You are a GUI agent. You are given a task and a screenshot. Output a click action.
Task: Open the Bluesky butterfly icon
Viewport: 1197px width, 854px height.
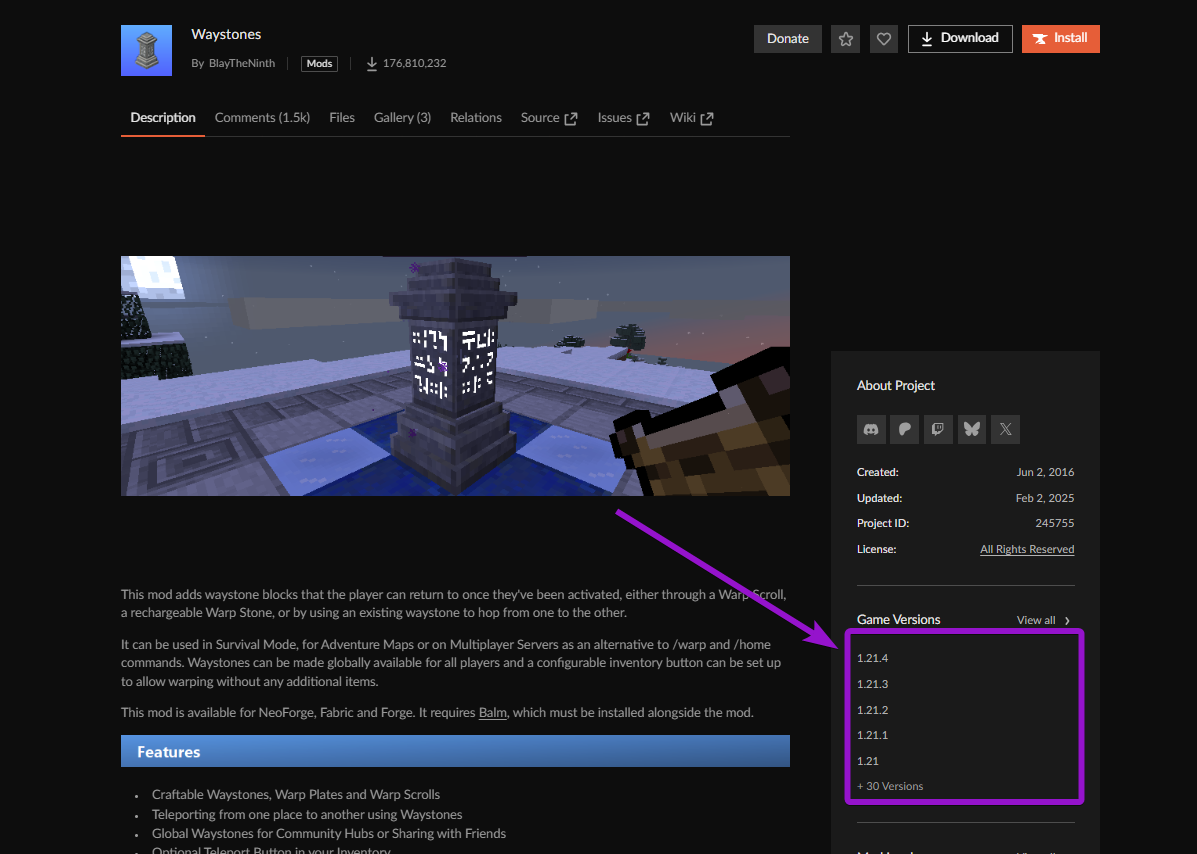point(972,429)
